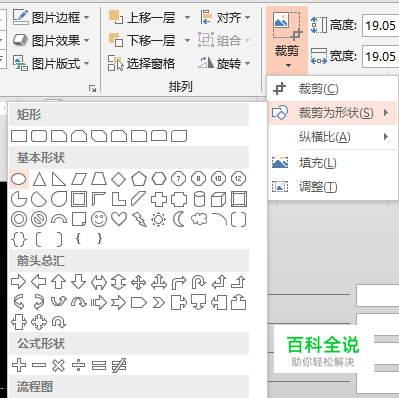Click 裁剪(C) menu item

point(333,89)
